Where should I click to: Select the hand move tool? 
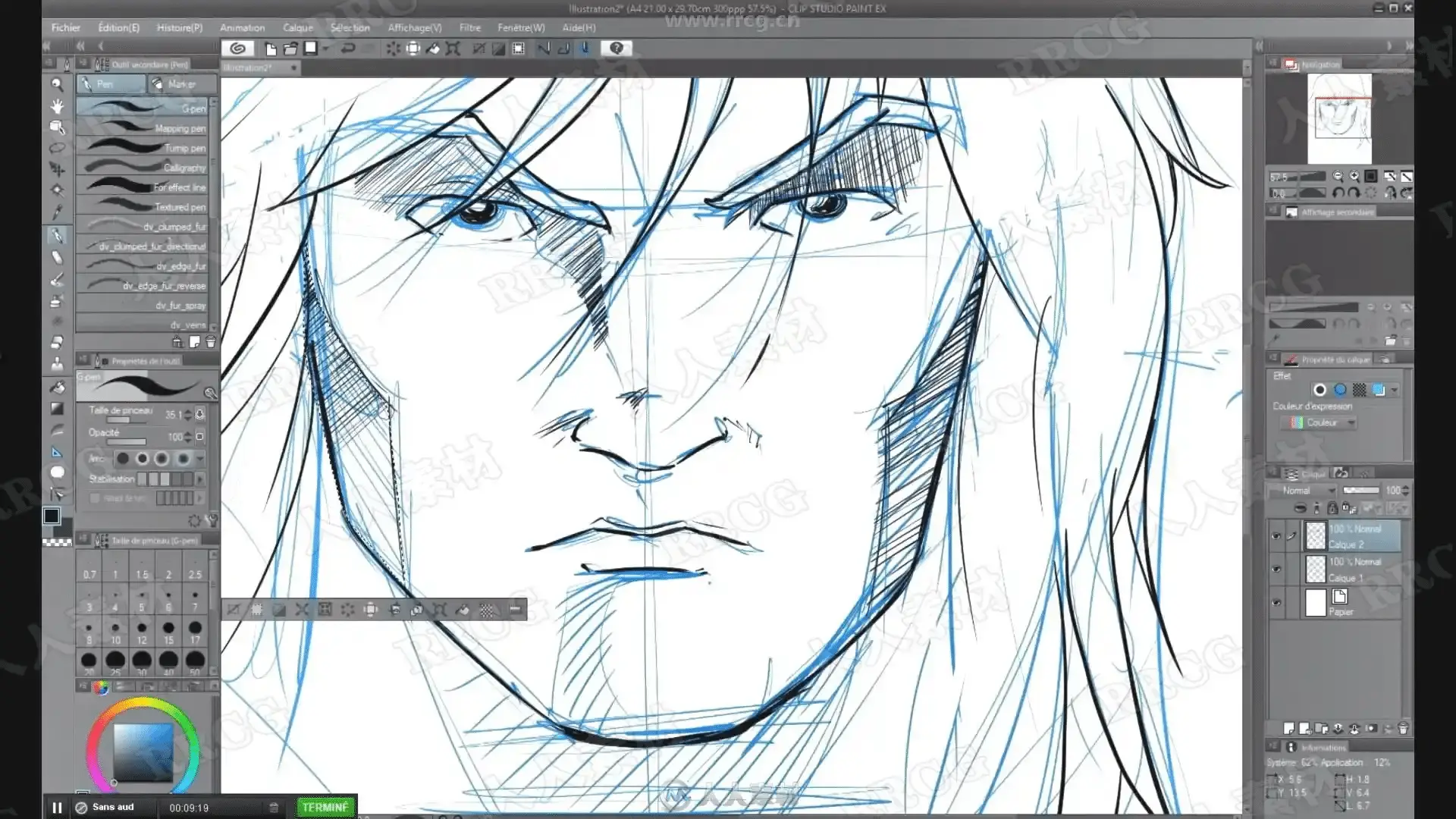click(57, 105)
